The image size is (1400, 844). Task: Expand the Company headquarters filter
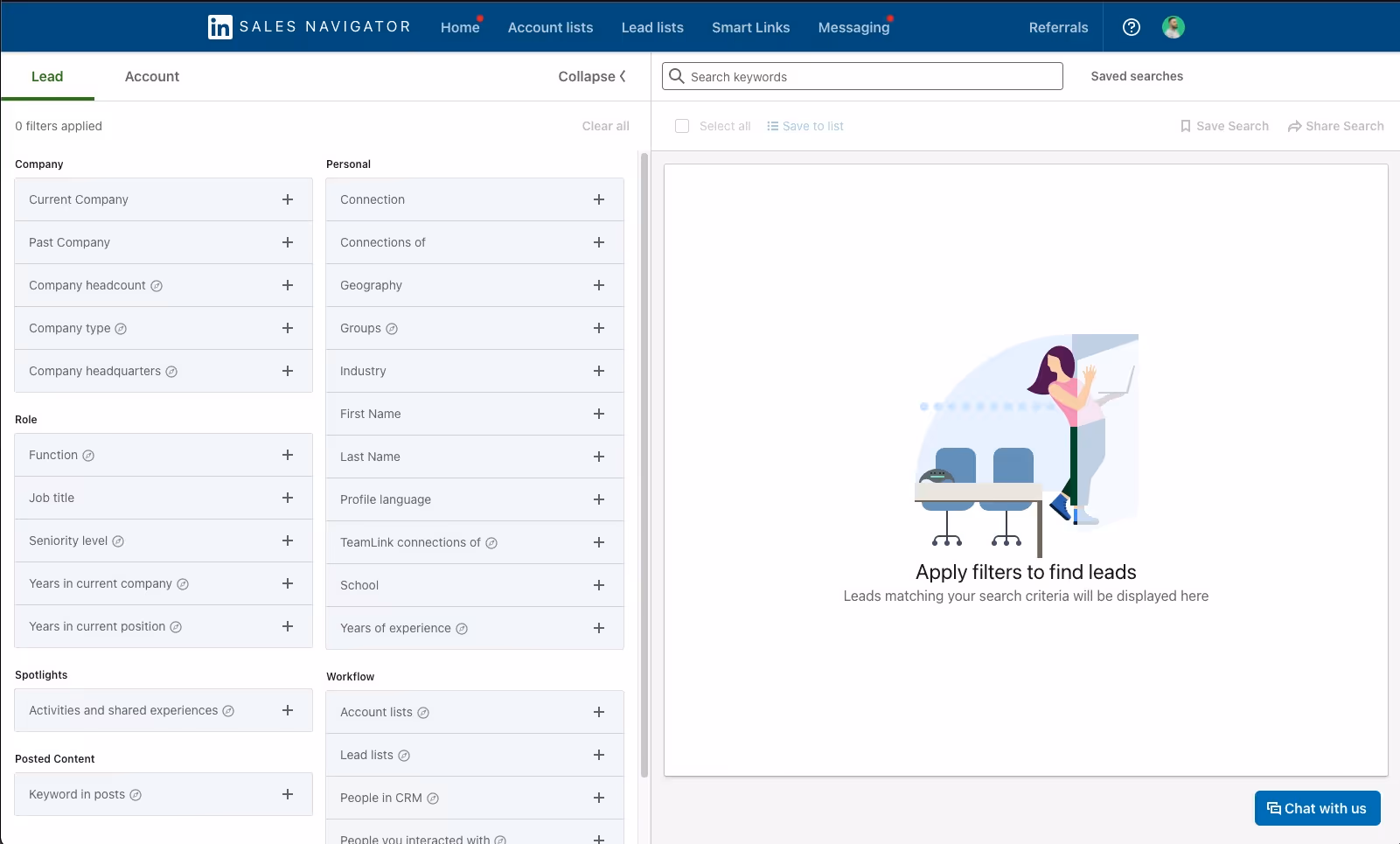(164, 371)
